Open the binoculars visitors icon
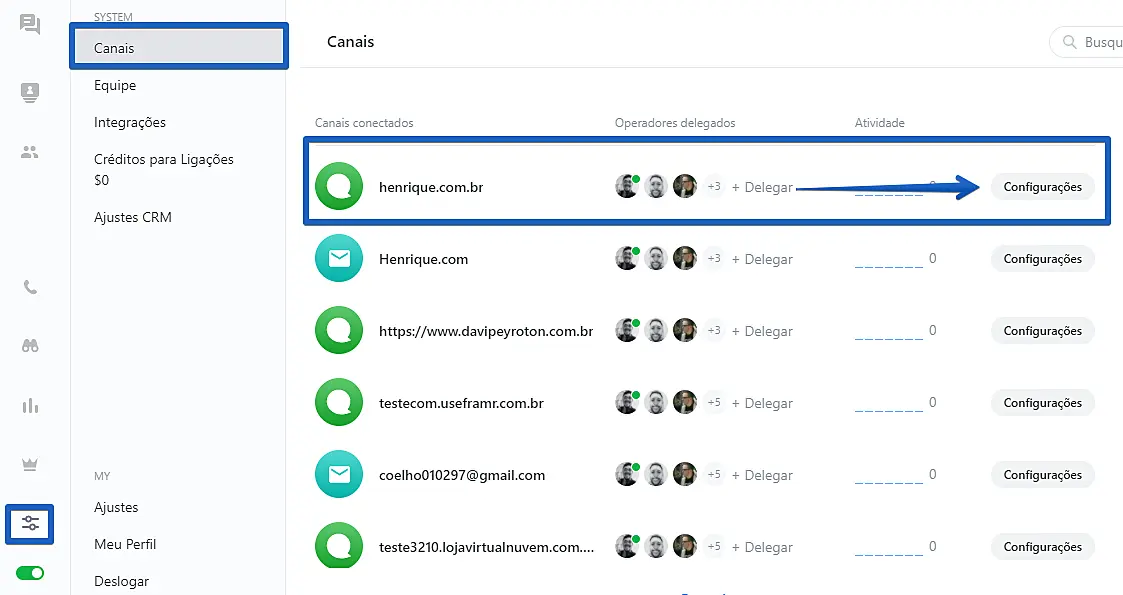Viewport: 1123px width, 595px height. click(30, 346)
